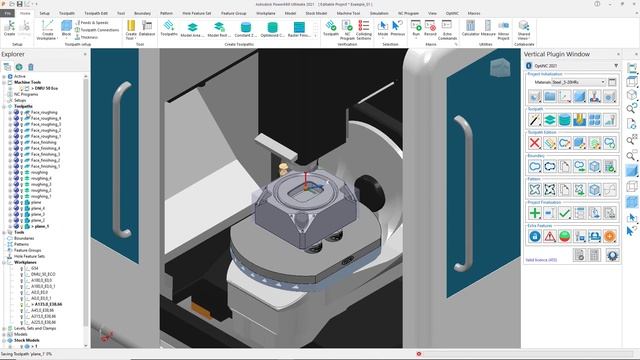Click the warning triangle icon in Extra Features

pyautogui.click(x=550, y=236)
